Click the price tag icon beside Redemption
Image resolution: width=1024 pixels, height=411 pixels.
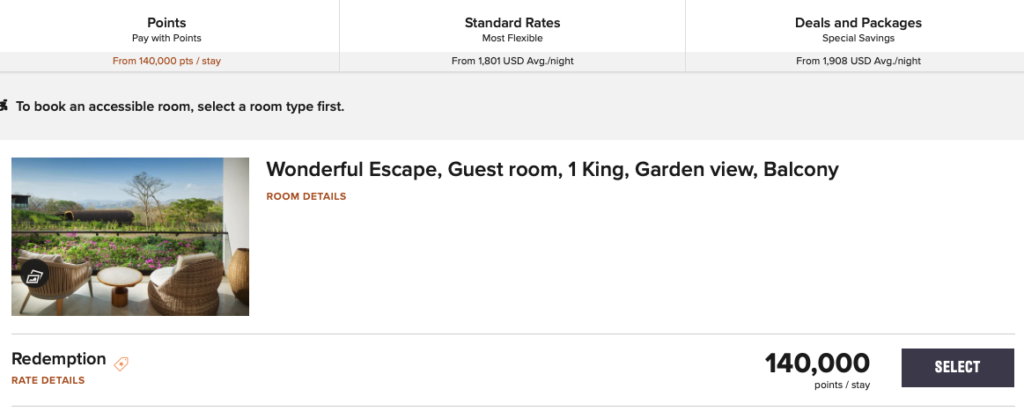[121, 364]
